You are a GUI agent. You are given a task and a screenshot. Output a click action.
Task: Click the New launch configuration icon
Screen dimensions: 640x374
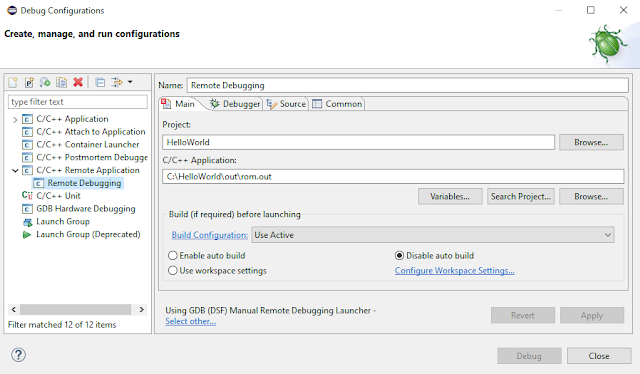13,82
